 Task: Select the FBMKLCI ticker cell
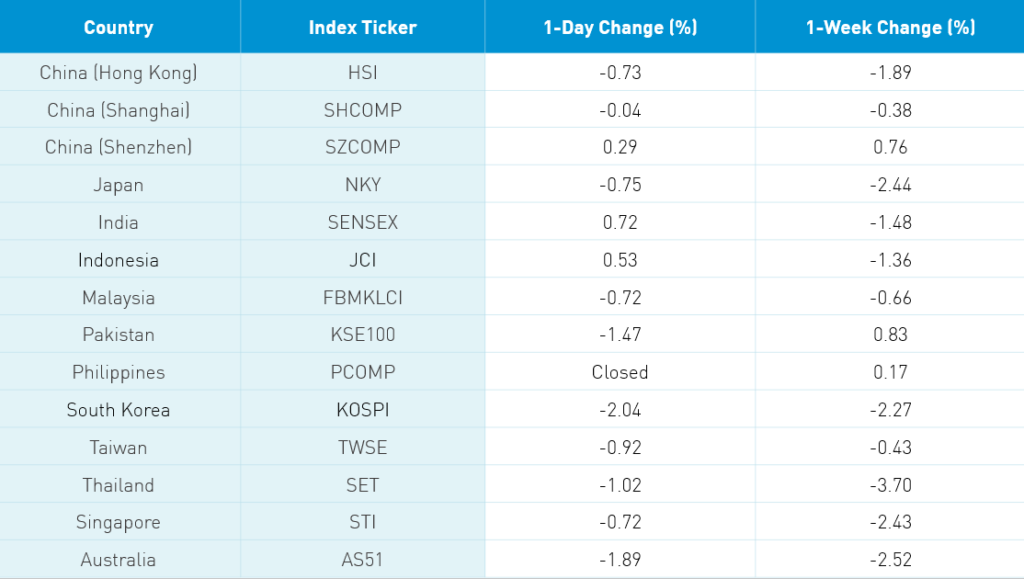pos(362,298)
